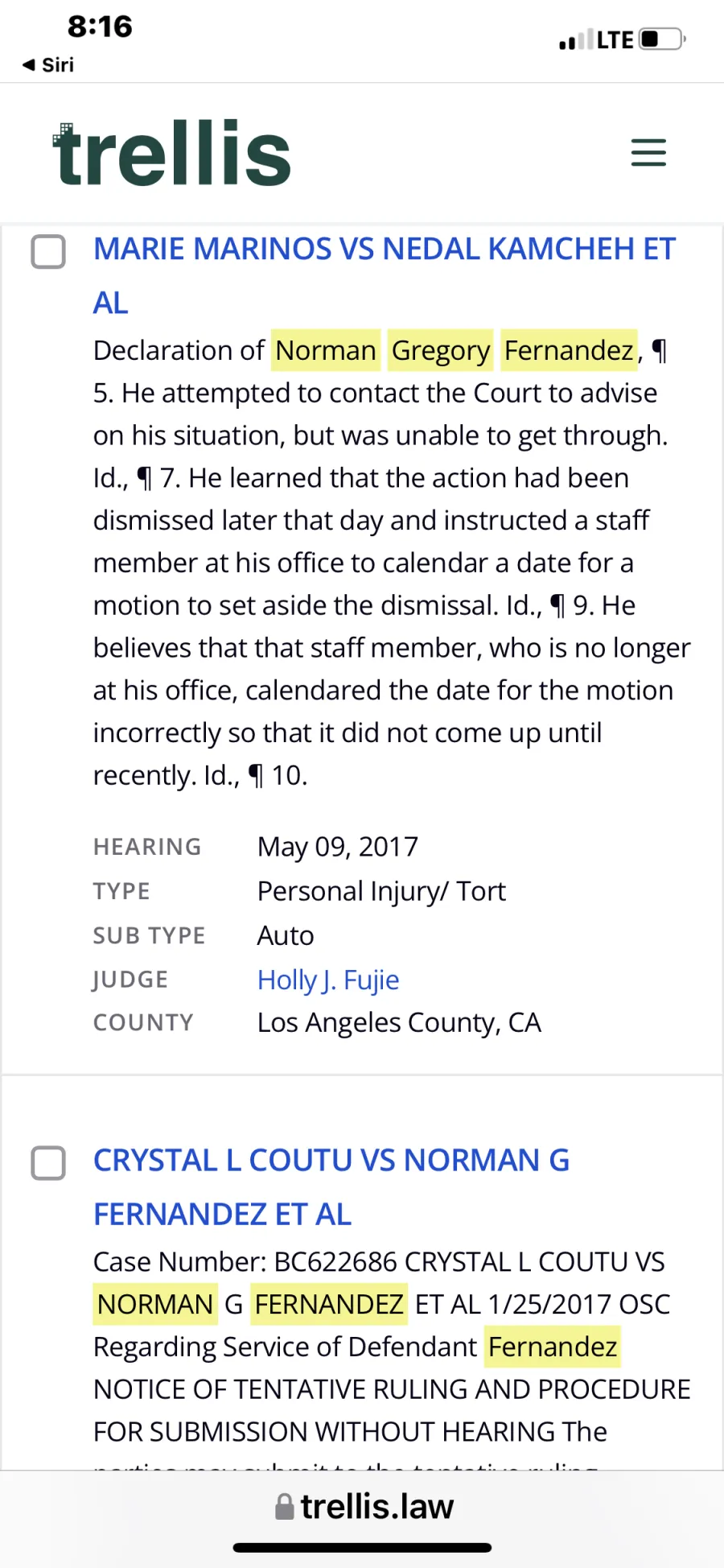Check the Marie Marinos case checkbox
This screenshot has height=1568, width=724.
[x=48, y=252]
